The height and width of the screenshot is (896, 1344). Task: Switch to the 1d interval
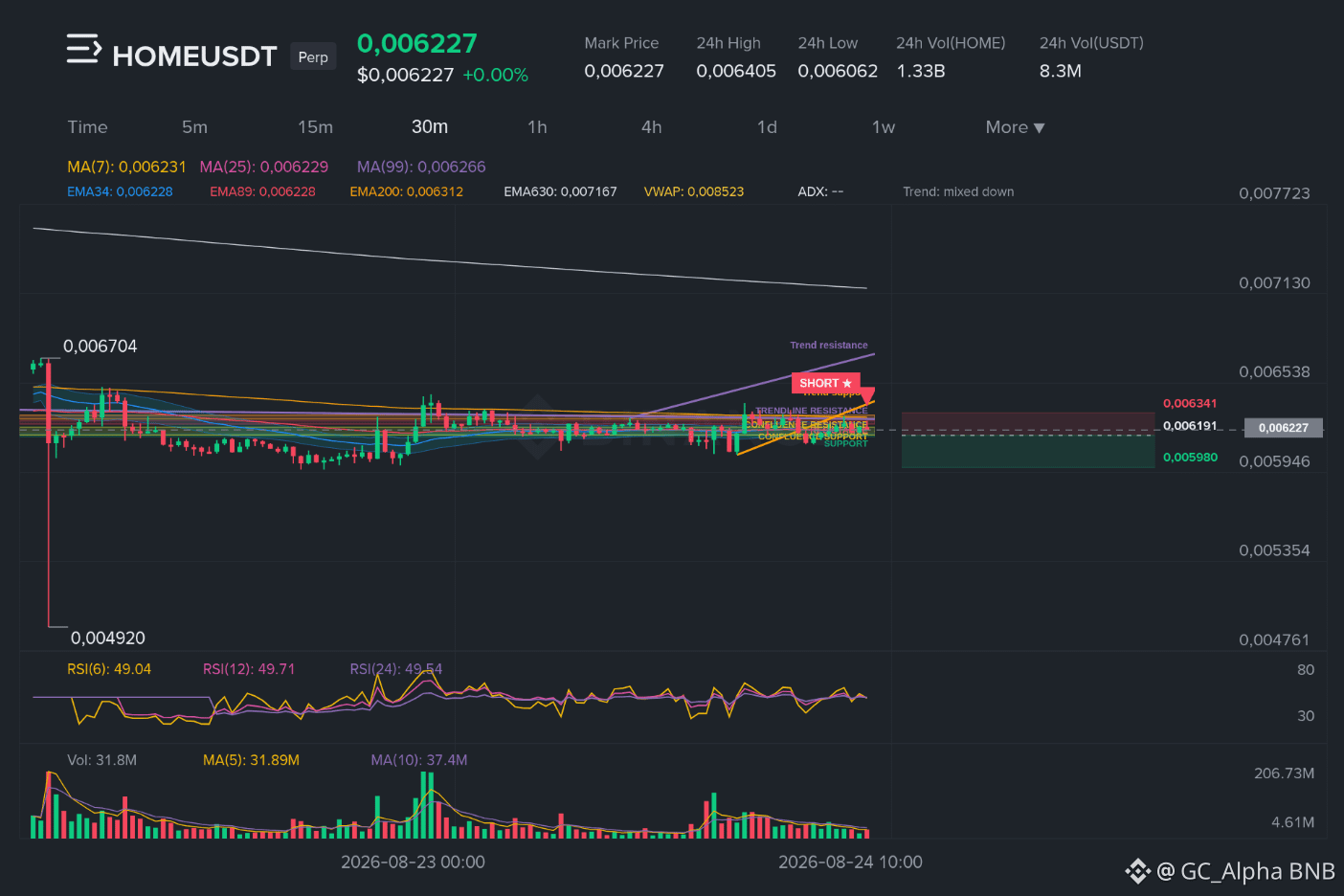click(767, 127)
